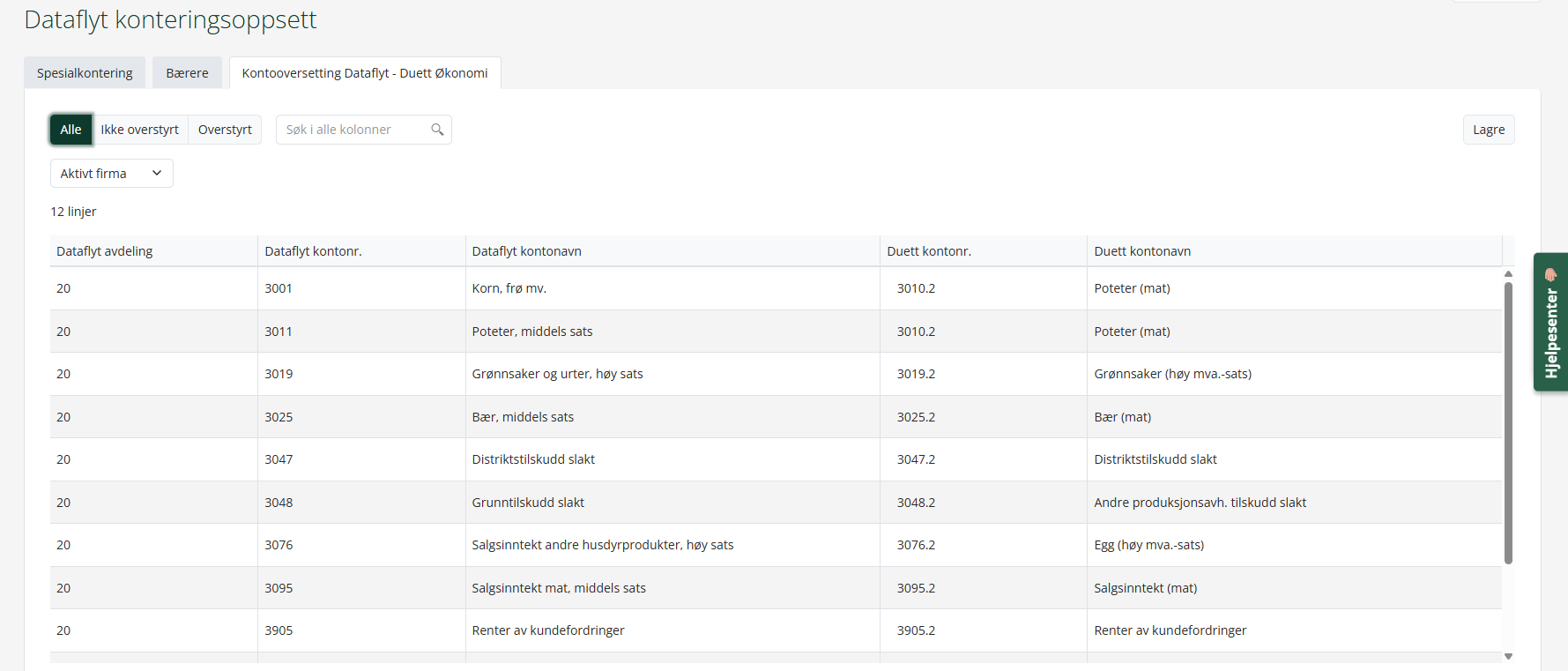This screenshot has width=1568, height=671.
Task: Select 'Salgsinntekt (mat)' cell
Action: (1295, 588)
